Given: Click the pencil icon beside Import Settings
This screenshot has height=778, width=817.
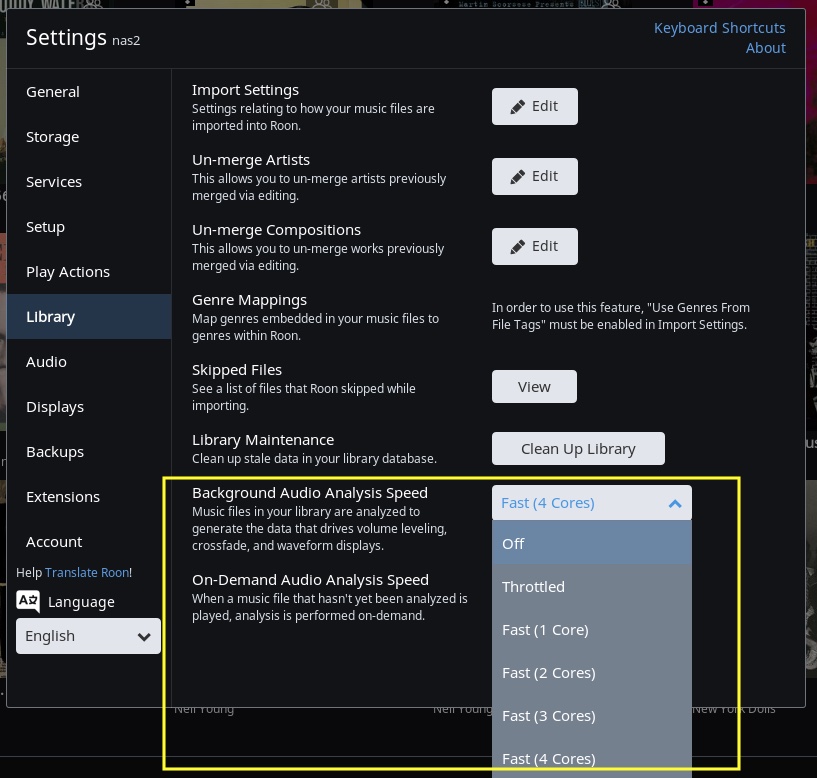Looking at the screenshot, I should tap(518, 106).
